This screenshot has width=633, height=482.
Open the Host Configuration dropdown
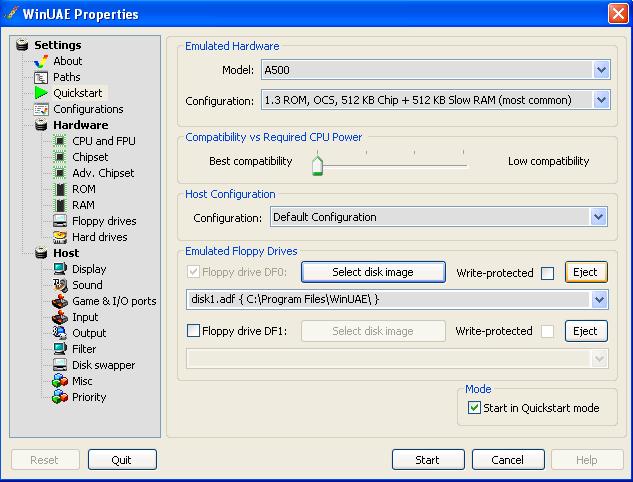coord(598,217)
